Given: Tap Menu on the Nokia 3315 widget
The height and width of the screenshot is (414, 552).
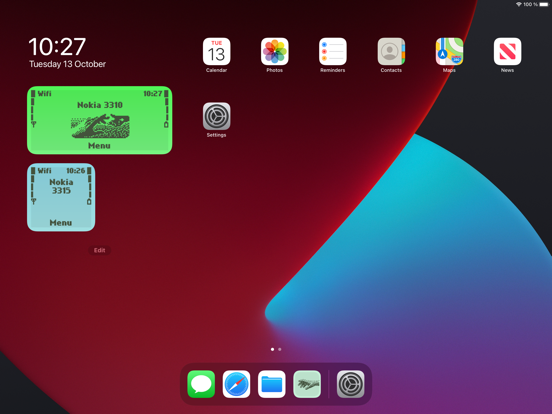Looking at the screenshot, I should pyautogui.click(x=61, y=223).
